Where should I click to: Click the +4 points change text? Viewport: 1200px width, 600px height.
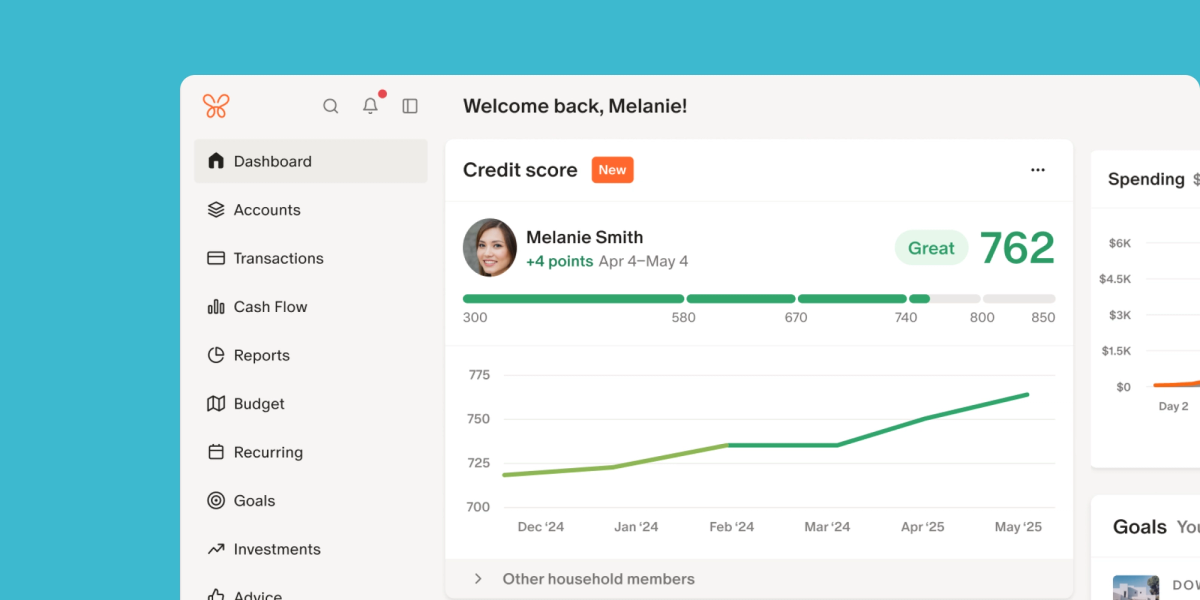560,261
